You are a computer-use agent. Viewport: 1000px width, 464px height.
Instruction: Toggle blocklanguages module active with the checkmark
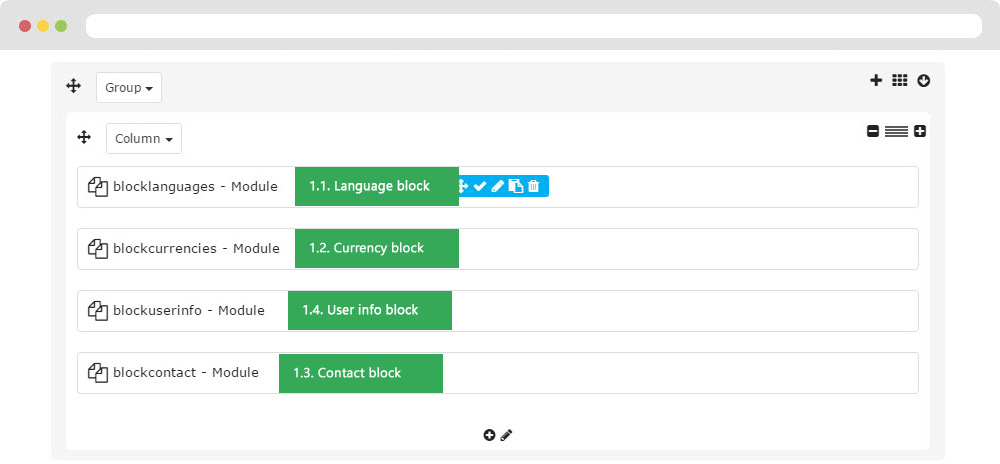pyautogui.click(x=480, y=186)
